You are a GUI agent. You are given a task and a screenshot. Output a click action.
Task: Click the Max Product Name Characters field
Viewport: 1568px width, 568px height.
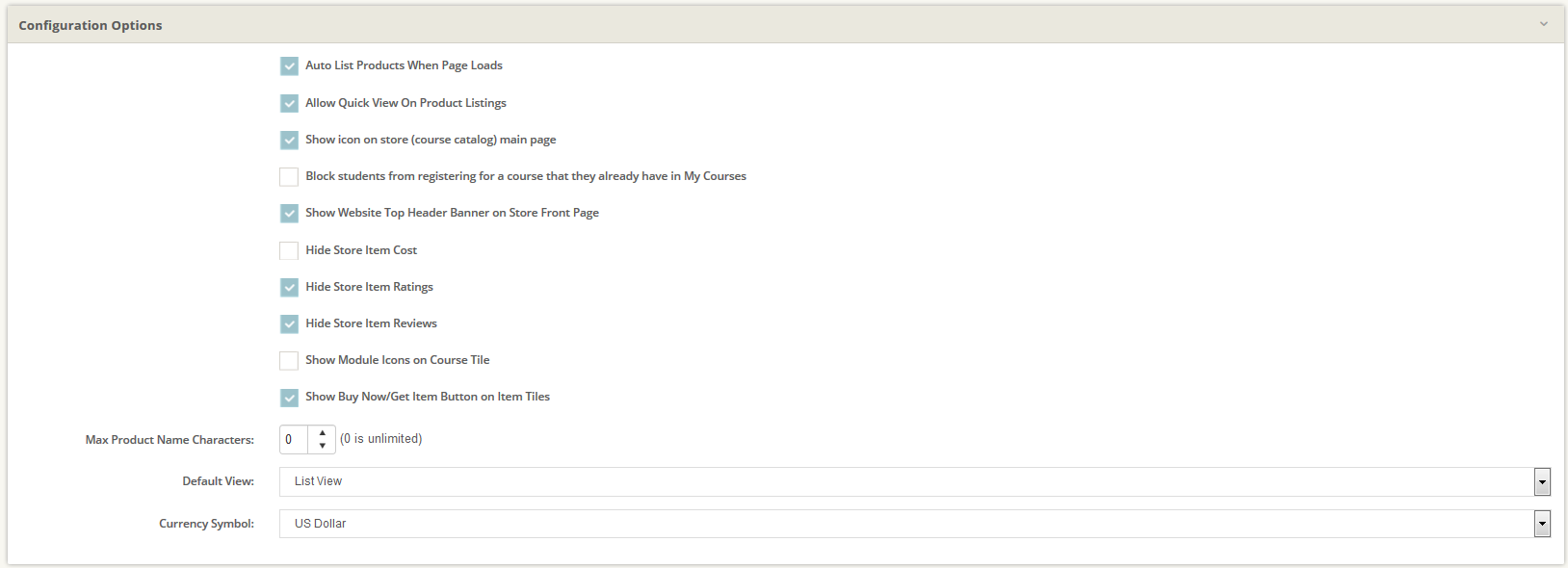coord(294,440)
